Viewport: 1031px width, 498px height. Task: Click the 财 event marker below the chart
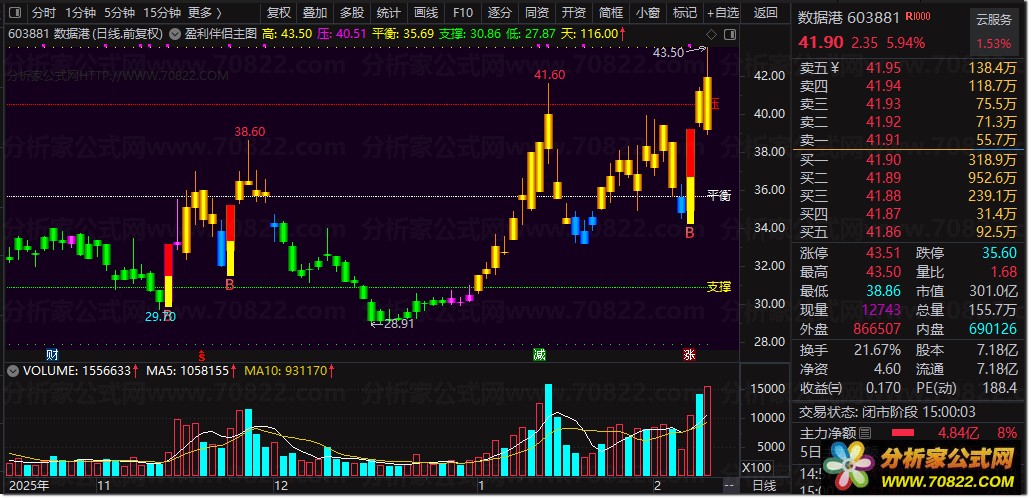[x=52, y=355]
